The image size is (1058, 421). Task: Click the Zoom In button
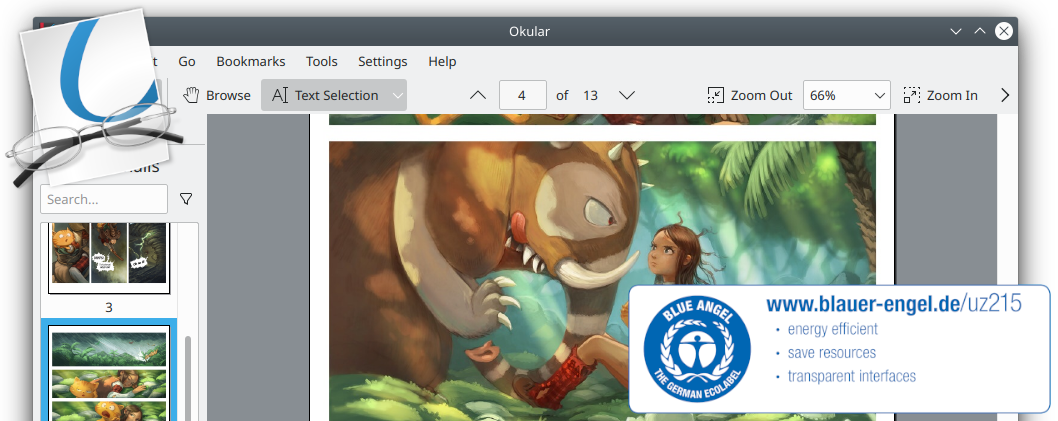(941, 95)
